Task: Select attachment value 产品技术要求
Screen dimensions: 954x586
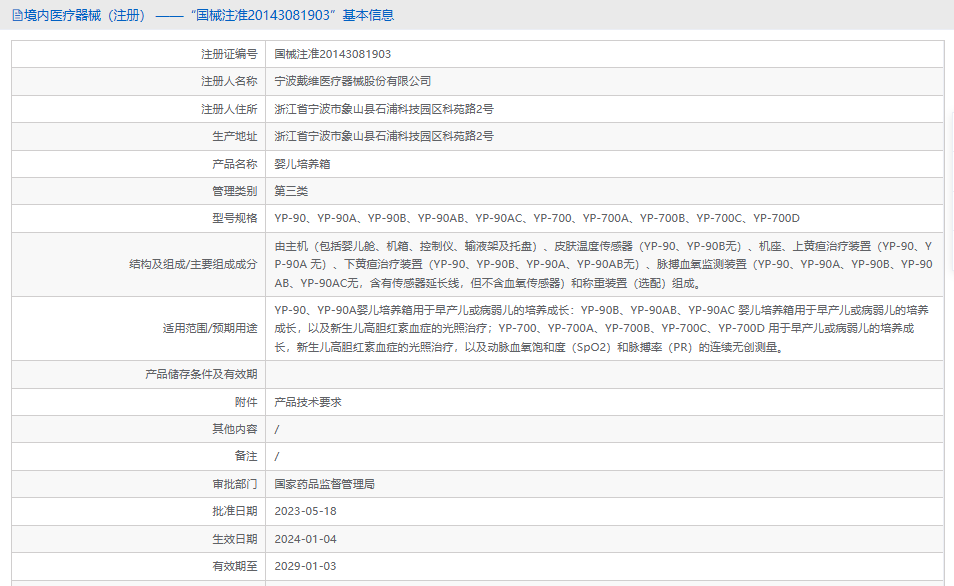Action: [x=308, y=402]
